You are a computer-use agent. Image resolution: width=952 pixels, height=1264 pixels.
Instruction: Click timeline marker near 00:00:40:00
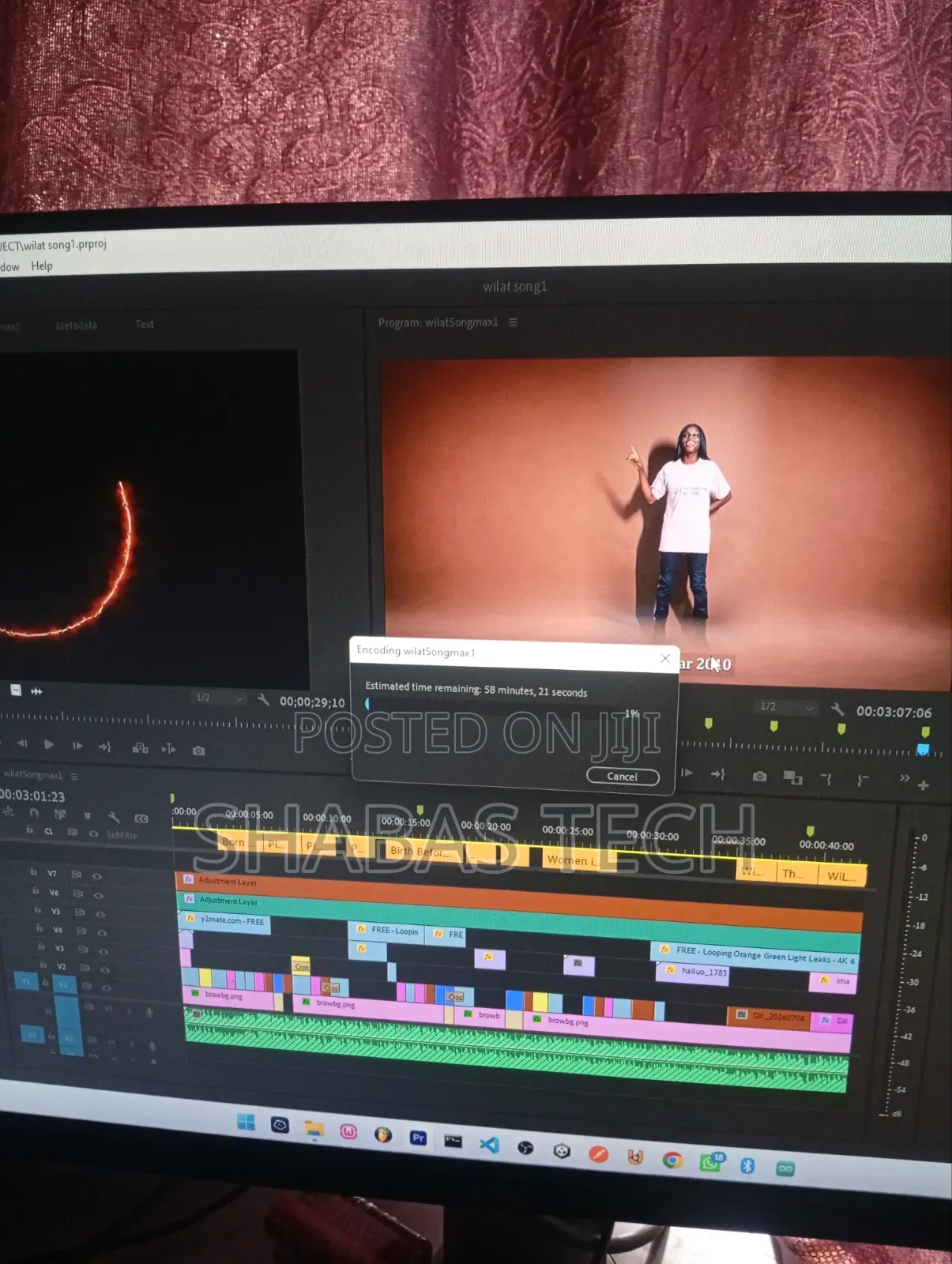[810, 831]
